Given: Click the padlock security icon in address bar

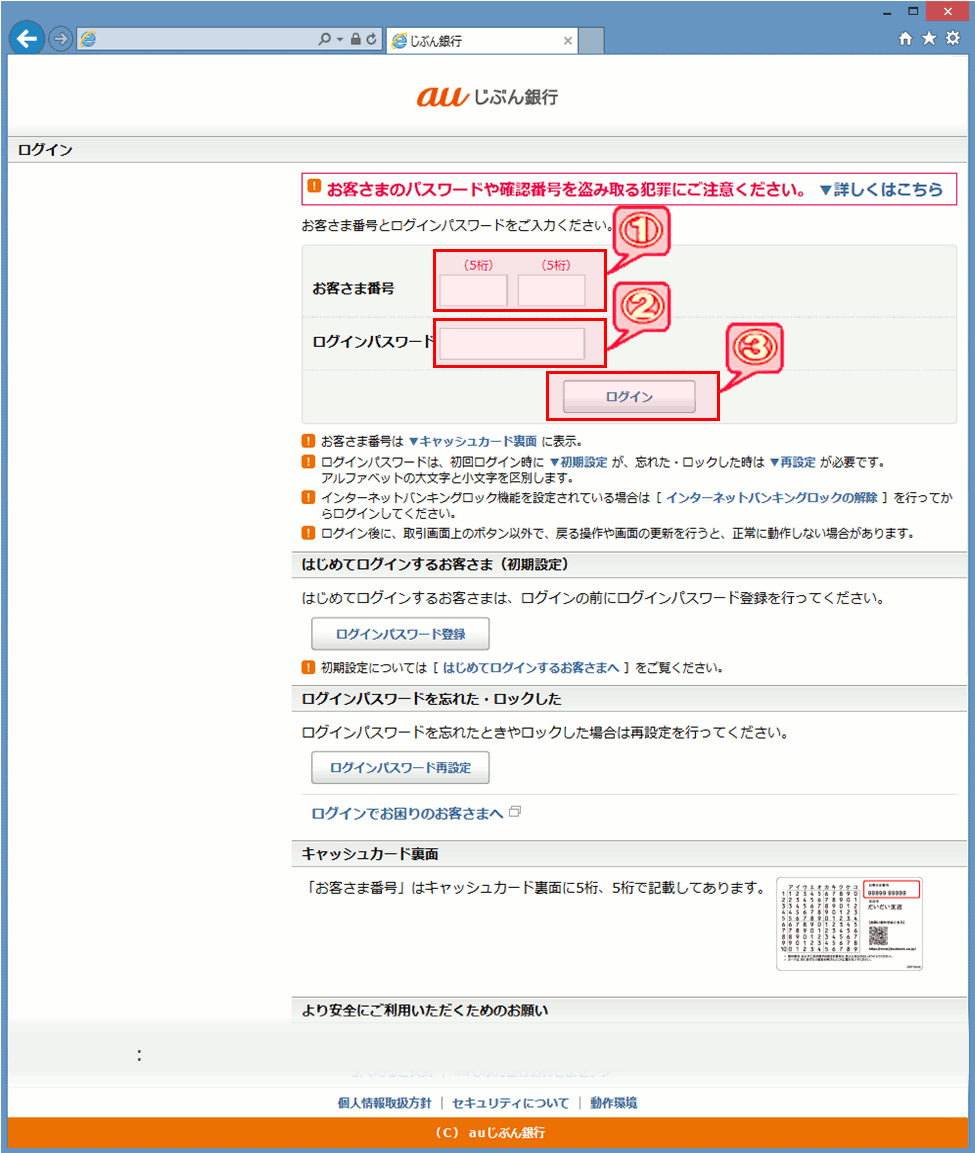Looking at the screenshot, I should (x=356, y=39).
